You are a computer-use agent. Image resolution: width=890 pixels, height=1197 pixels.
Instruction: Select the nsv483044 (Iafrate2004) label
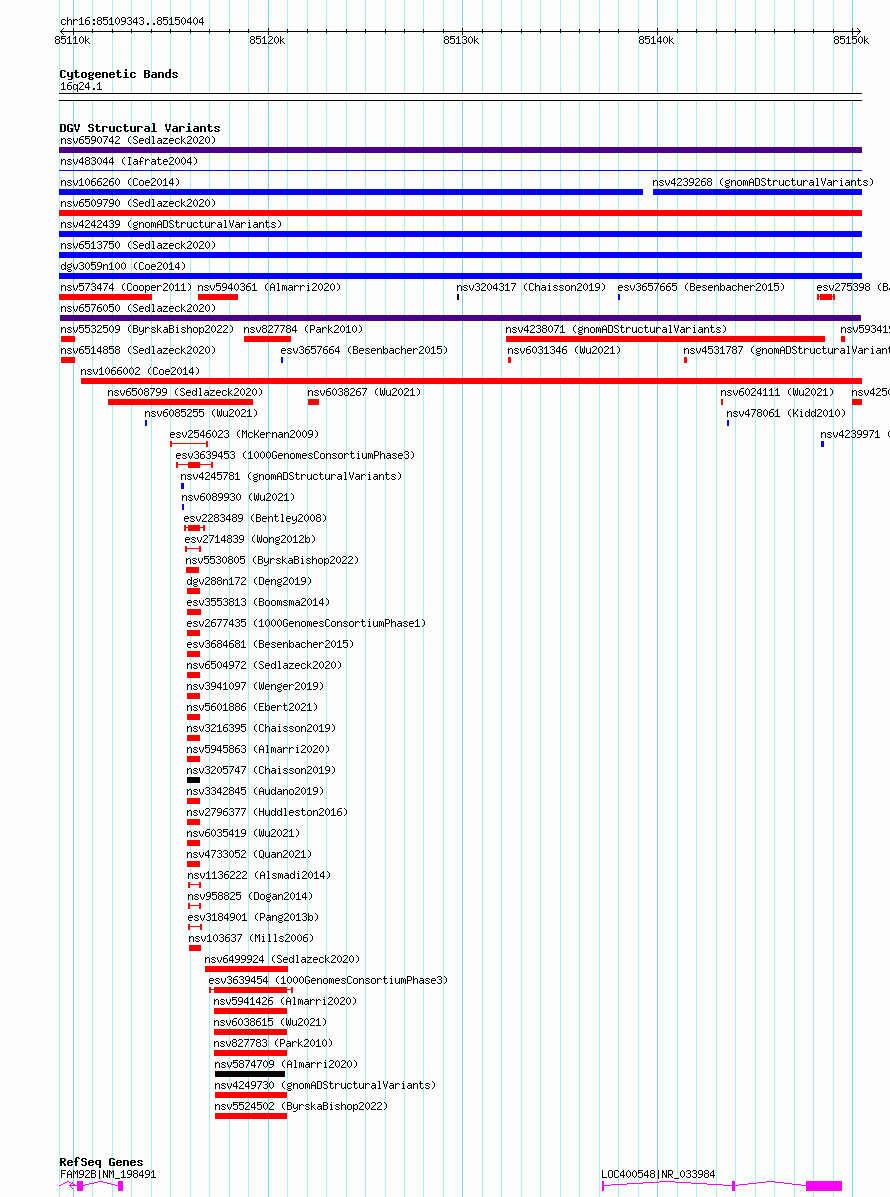click(x=129, y=161)
